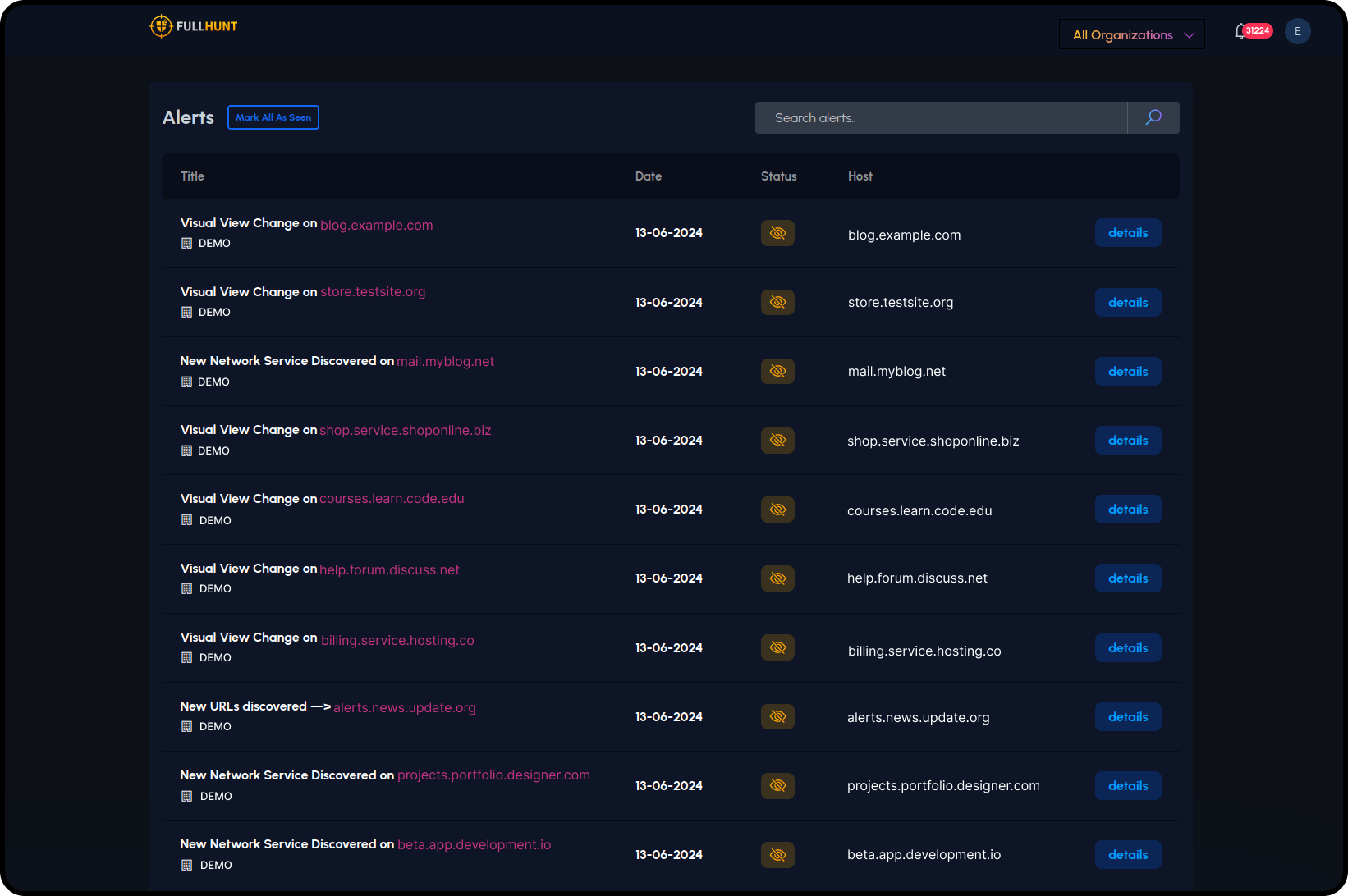Viewport: 1348px width, 896px height.
Task: Click building icon under shop.service.shoponline.biz alert
Action: point(186,450)
